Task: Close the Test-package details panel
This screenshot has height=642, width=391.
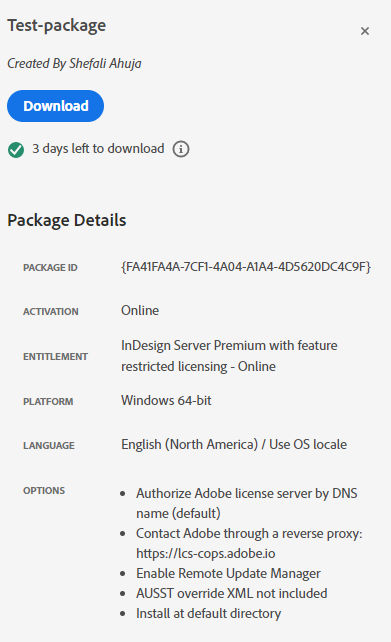Action: [x=365, y=31]
